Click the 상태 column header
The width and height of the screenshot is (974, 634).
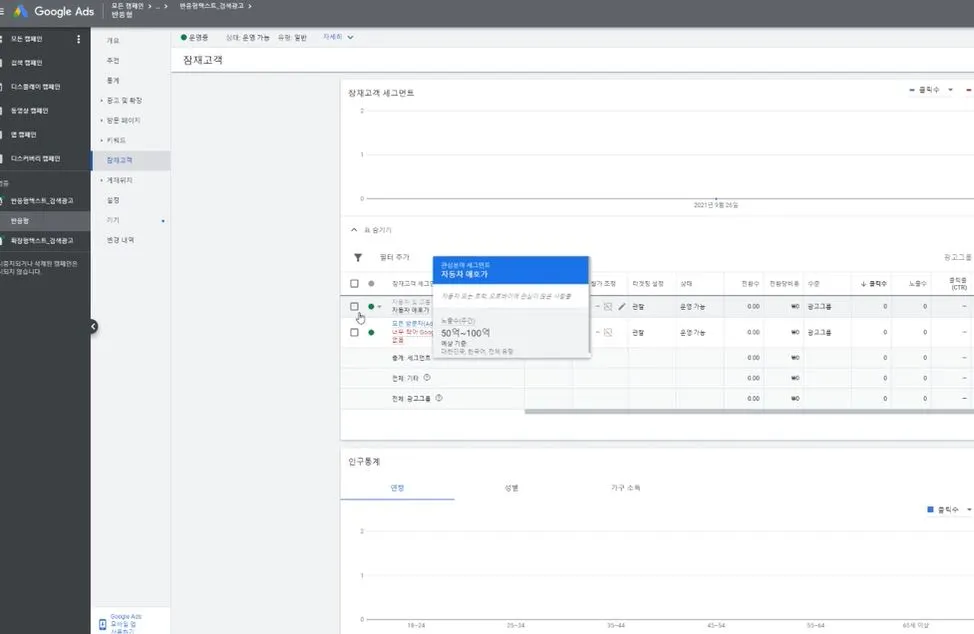click(x=686, y=284)
